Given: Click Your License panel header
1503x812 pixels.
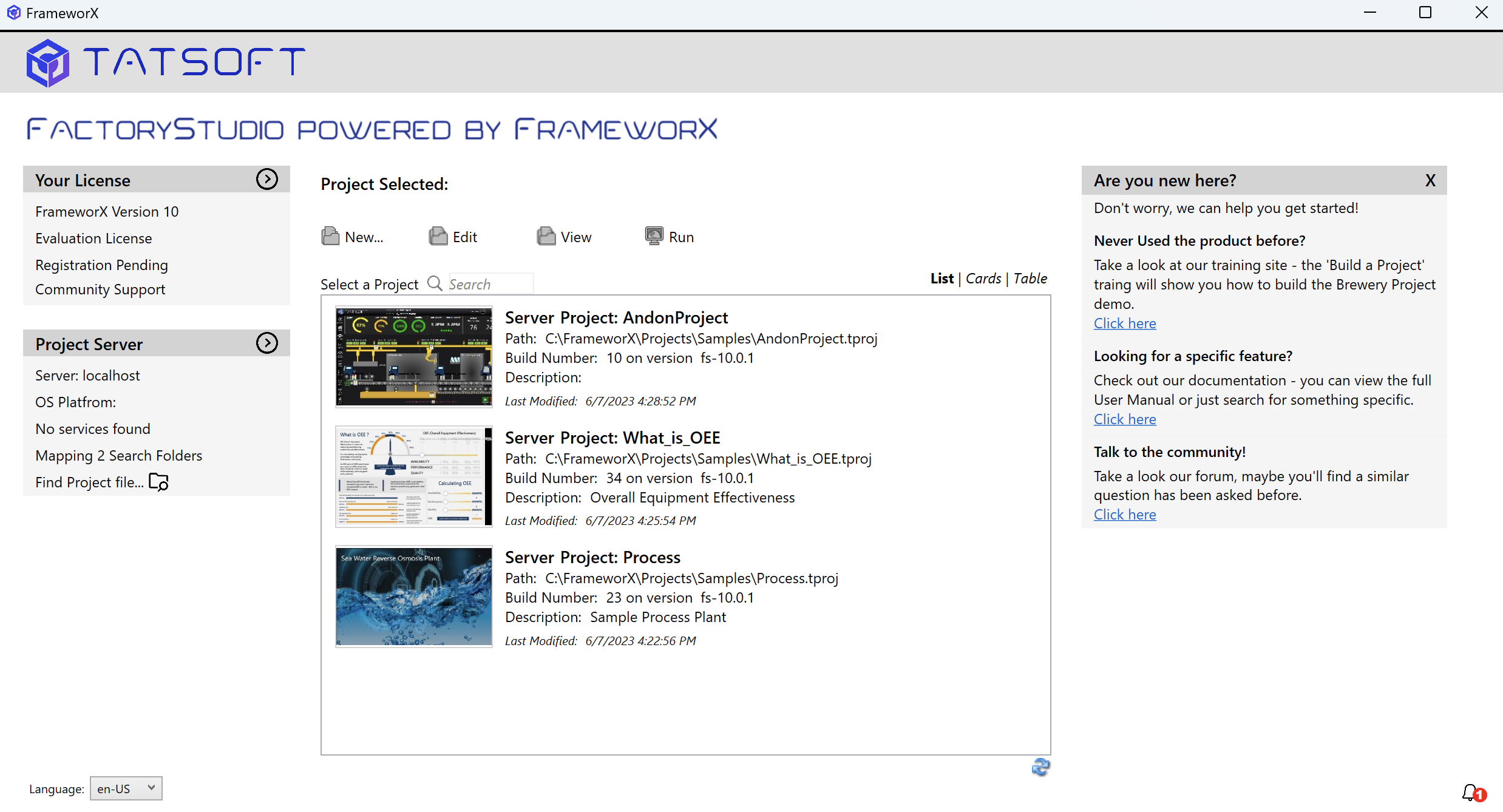Looking at the screenshot, I should pyautogui.click(x=157, y=180).
